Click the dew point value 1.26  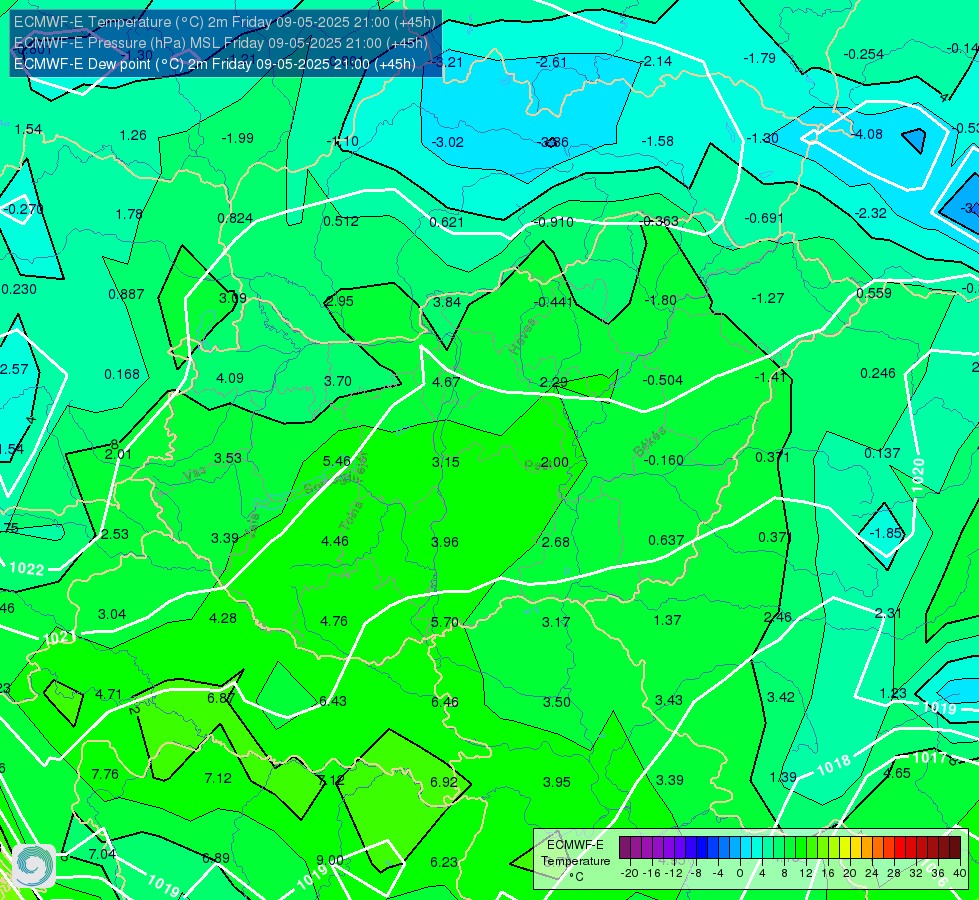pyautogui.click(x=133, y=136)
